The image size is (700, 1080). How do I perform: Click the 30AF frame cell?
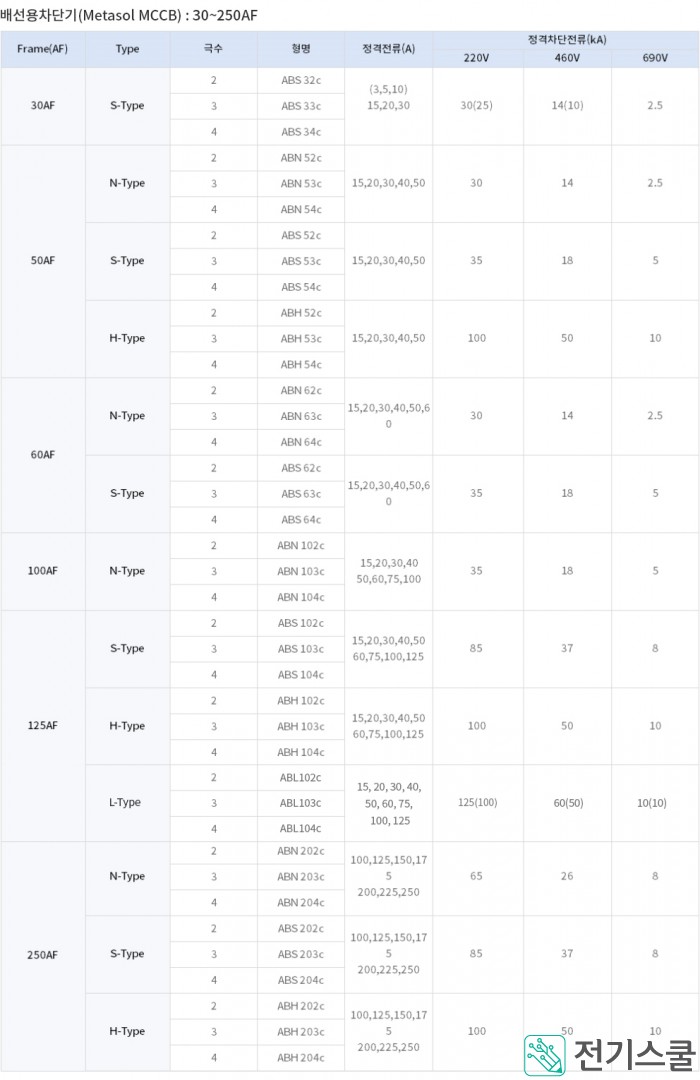[x=43, y=106]
